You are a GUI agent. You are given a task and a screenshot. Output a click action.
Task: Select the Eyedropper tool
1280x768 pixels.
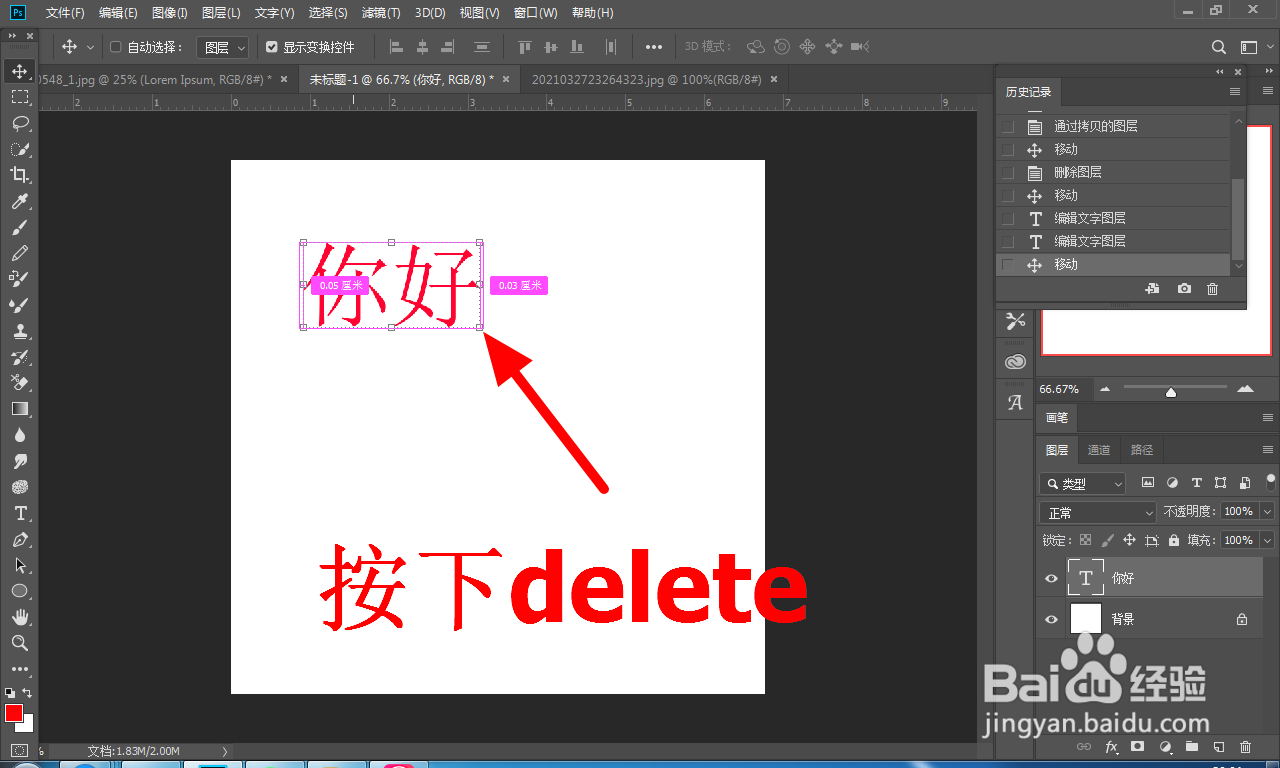click(19, 201)
